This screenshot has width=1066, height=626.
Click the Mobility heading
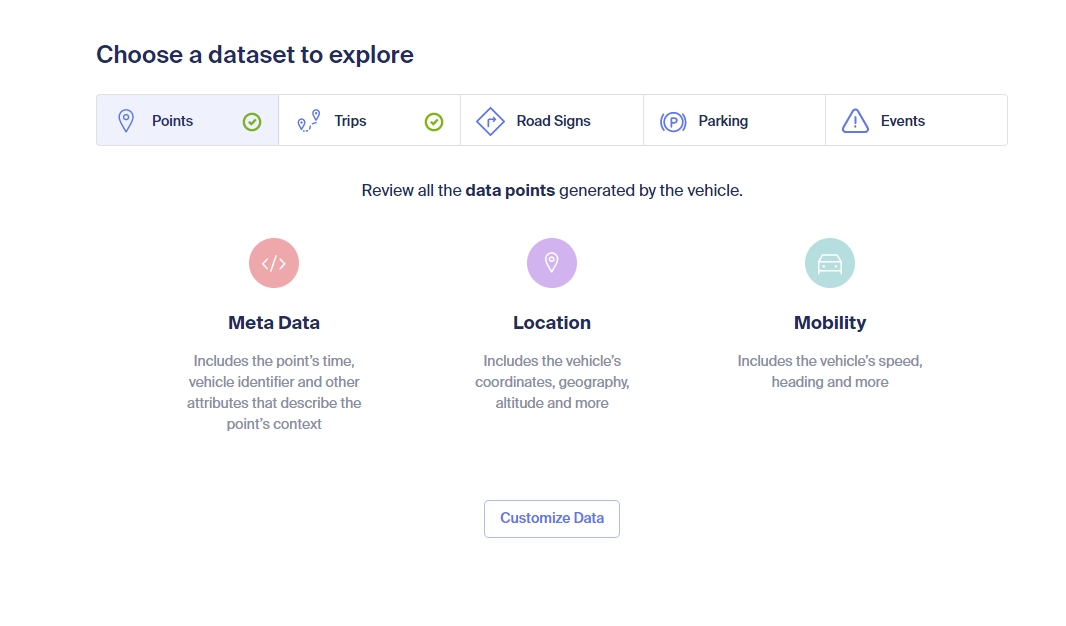click(x=830, y=323)
